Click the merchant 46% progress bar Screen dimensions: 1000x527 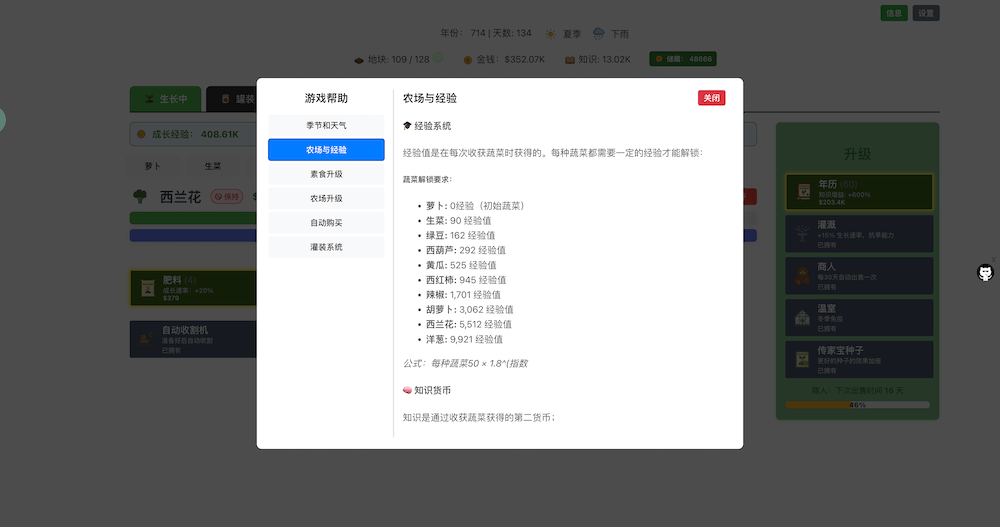click(857, 405)
